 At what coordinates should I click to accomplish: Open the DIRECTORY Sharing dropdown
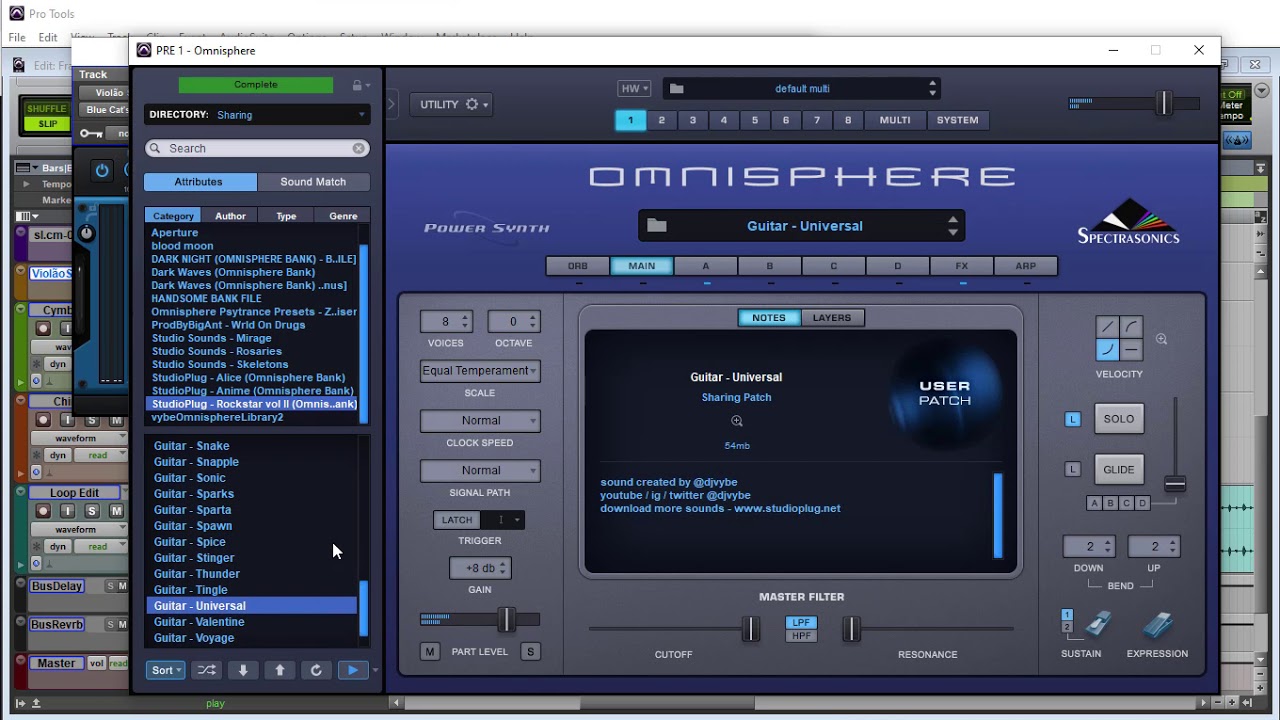257,115
